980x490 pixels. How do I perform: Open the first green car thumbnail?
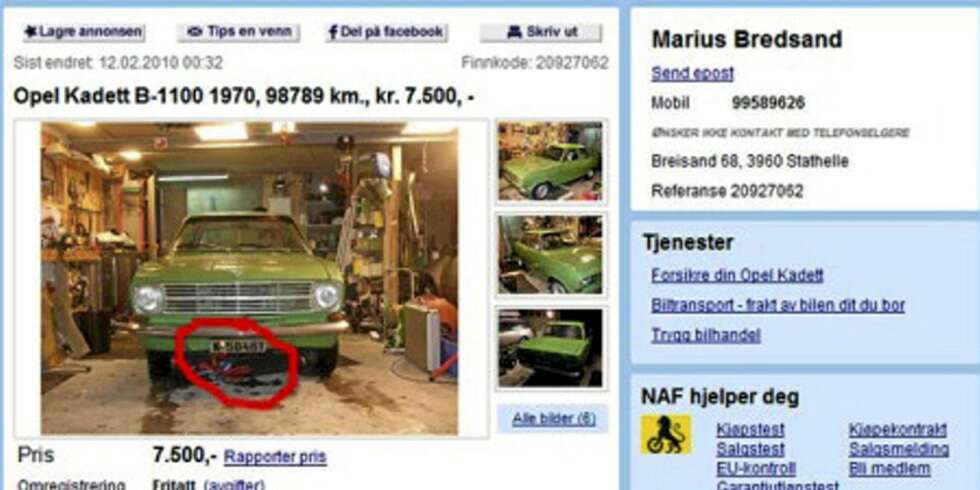point(550,161)
